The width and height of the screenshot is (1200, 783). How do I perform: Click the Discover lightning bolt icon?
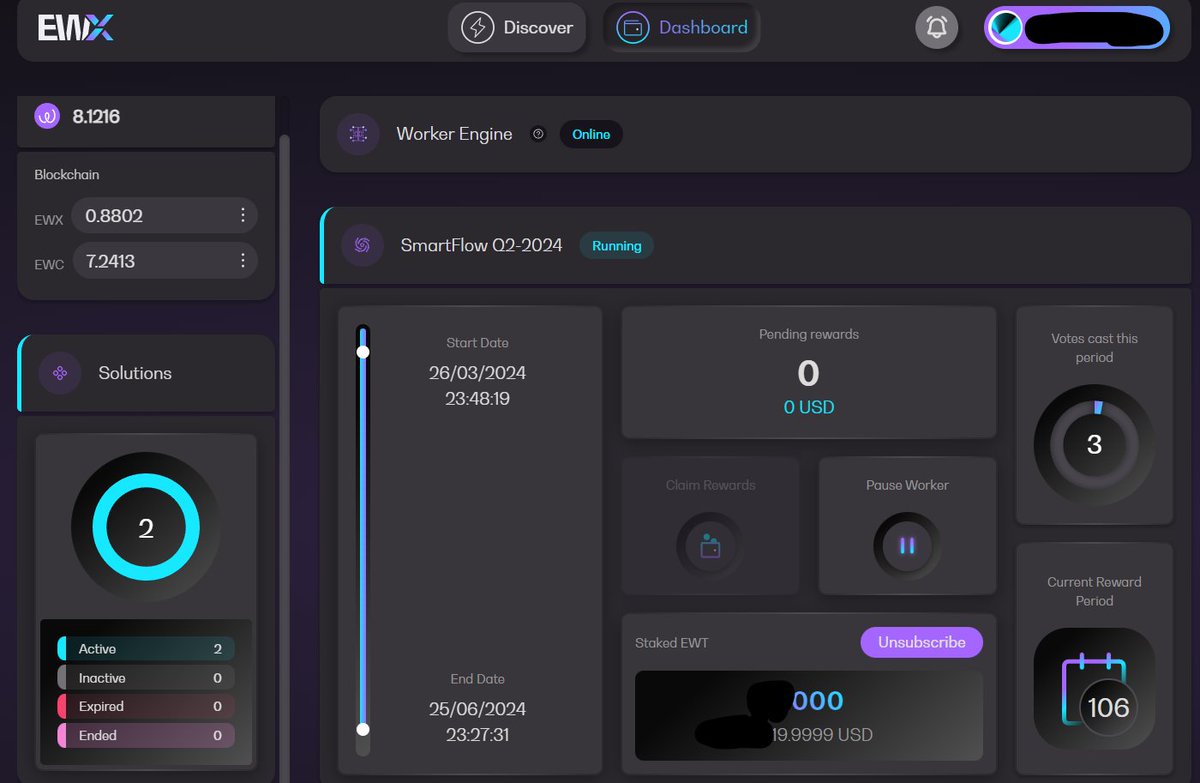[477, 27]
